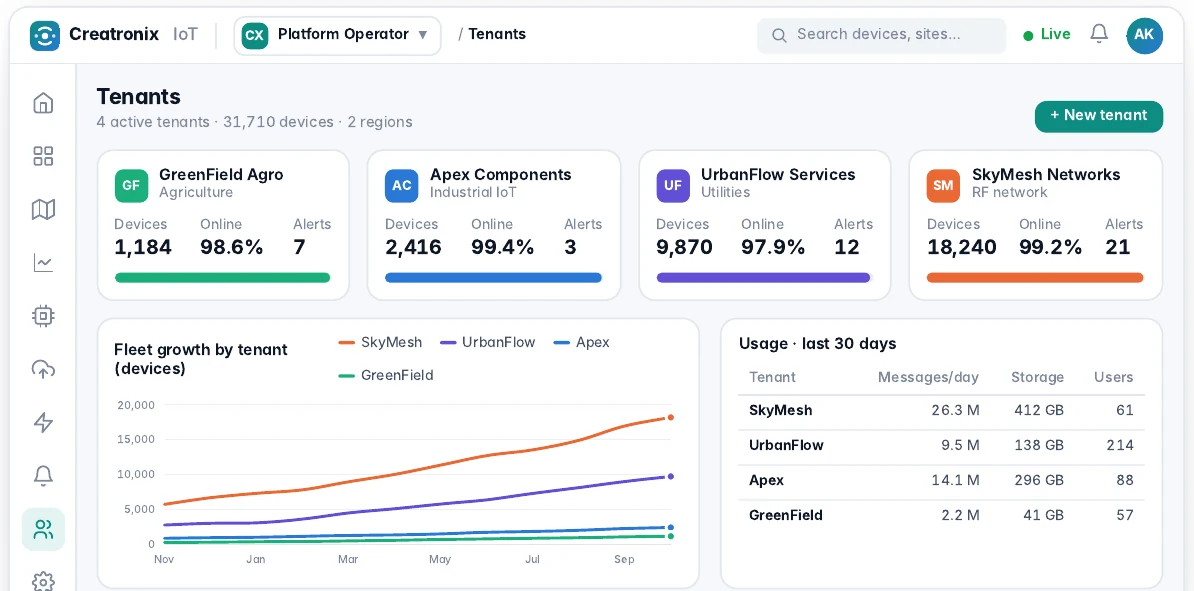Click the 18,240 devices count
The width and height of the screenshot is (1194, 591).
pyautogui.click(x=962, y=248)
